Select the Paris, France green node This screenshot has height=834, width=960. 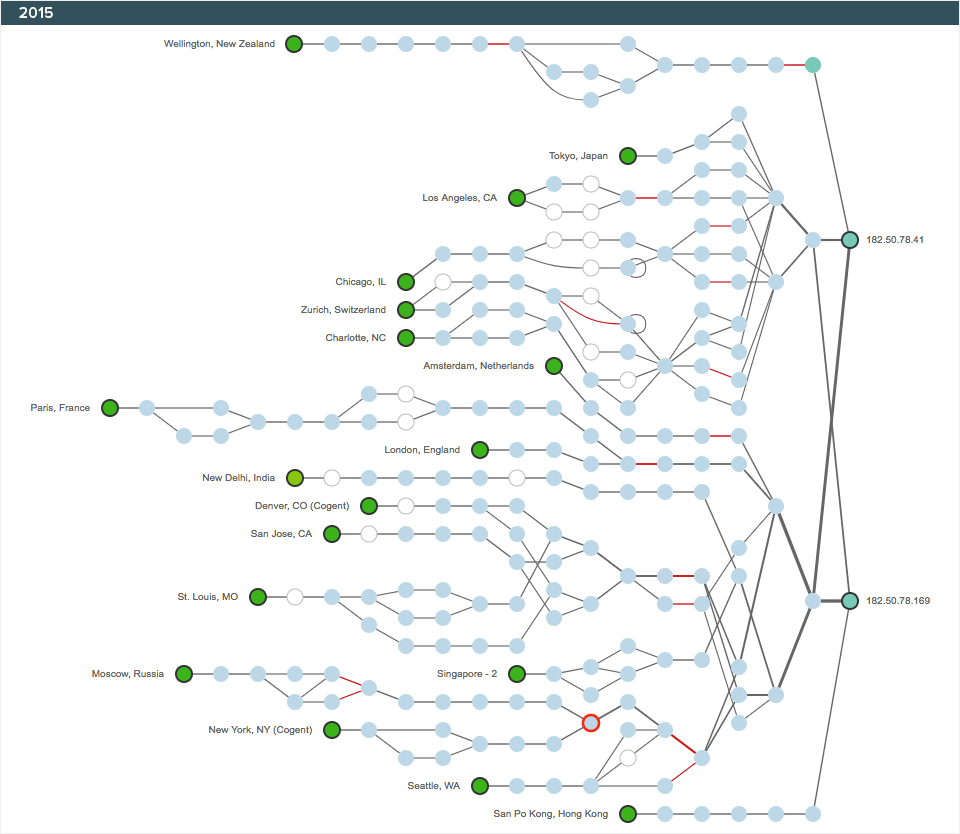(x=110, y=408)
